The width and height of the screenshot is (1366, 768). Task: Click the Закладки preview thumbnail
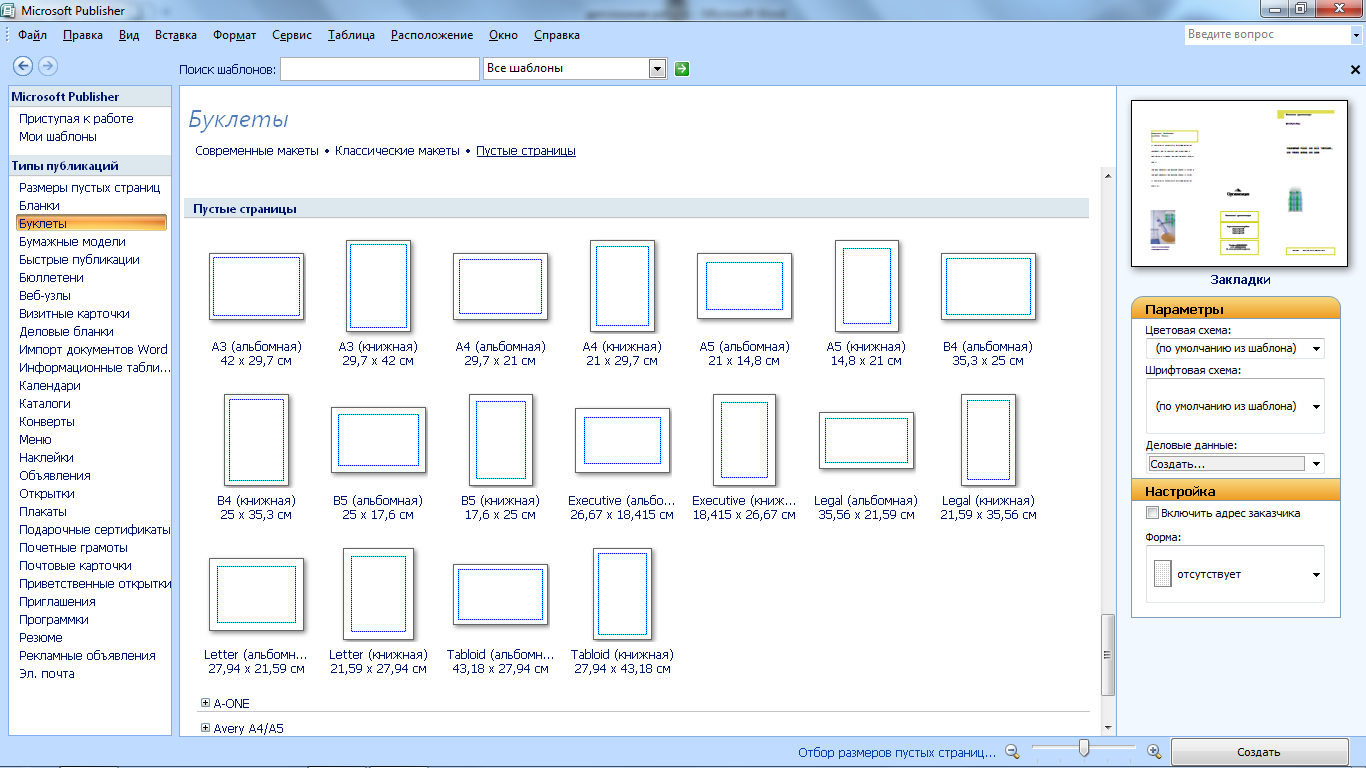(1240, 183)
